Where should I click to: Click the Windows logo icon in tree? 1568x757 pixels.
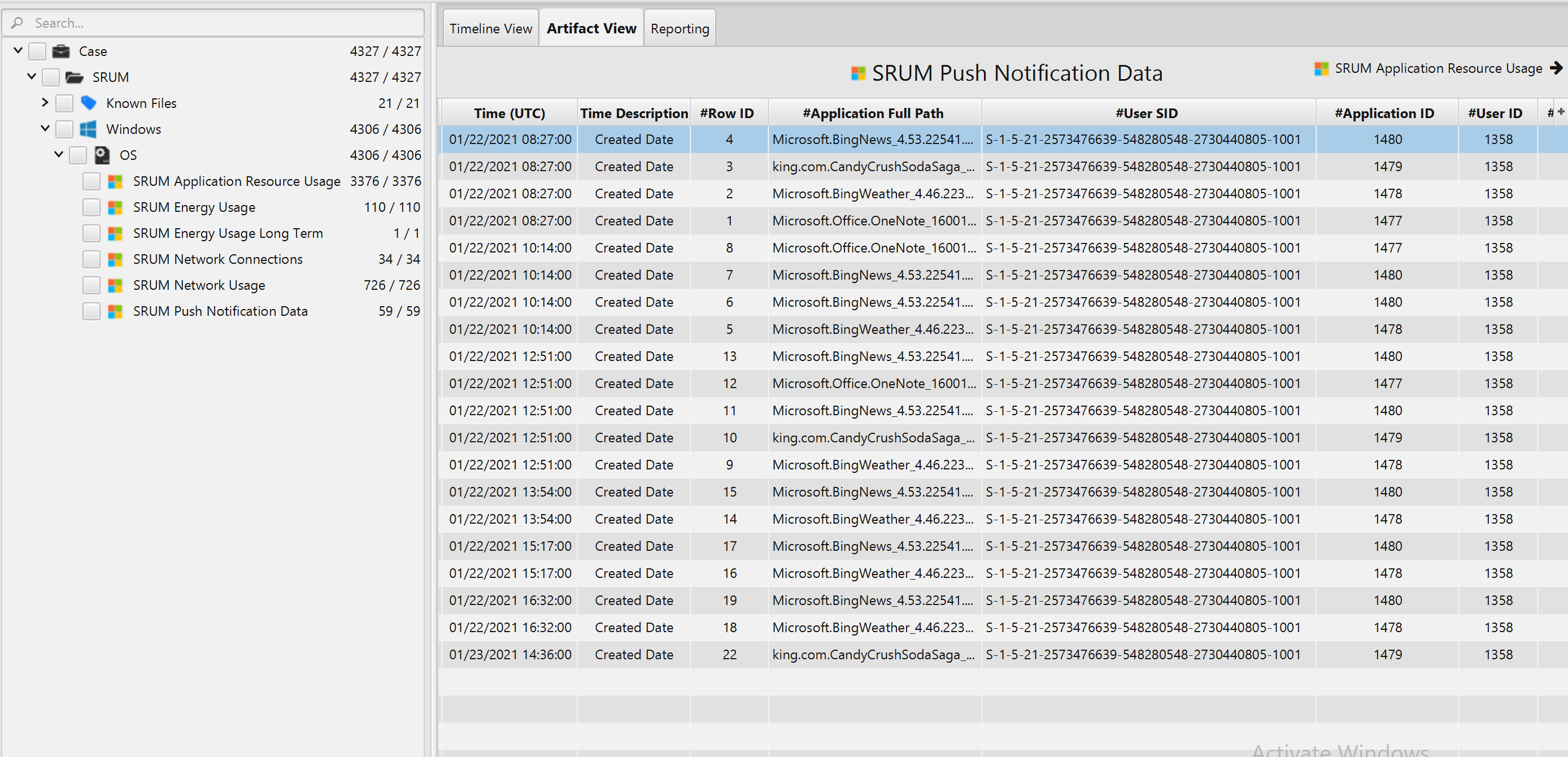pos(88,129)
